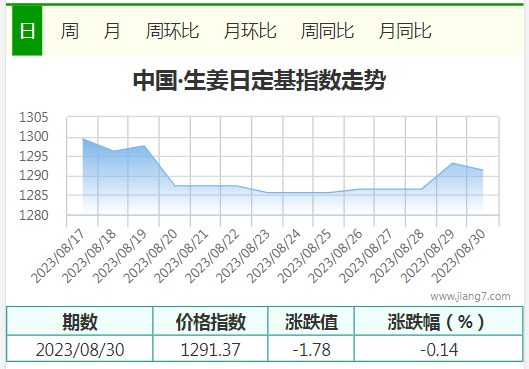Switch to 周环比 tab
This screenshot has height=369, width=529.
(x=172, y=31)
